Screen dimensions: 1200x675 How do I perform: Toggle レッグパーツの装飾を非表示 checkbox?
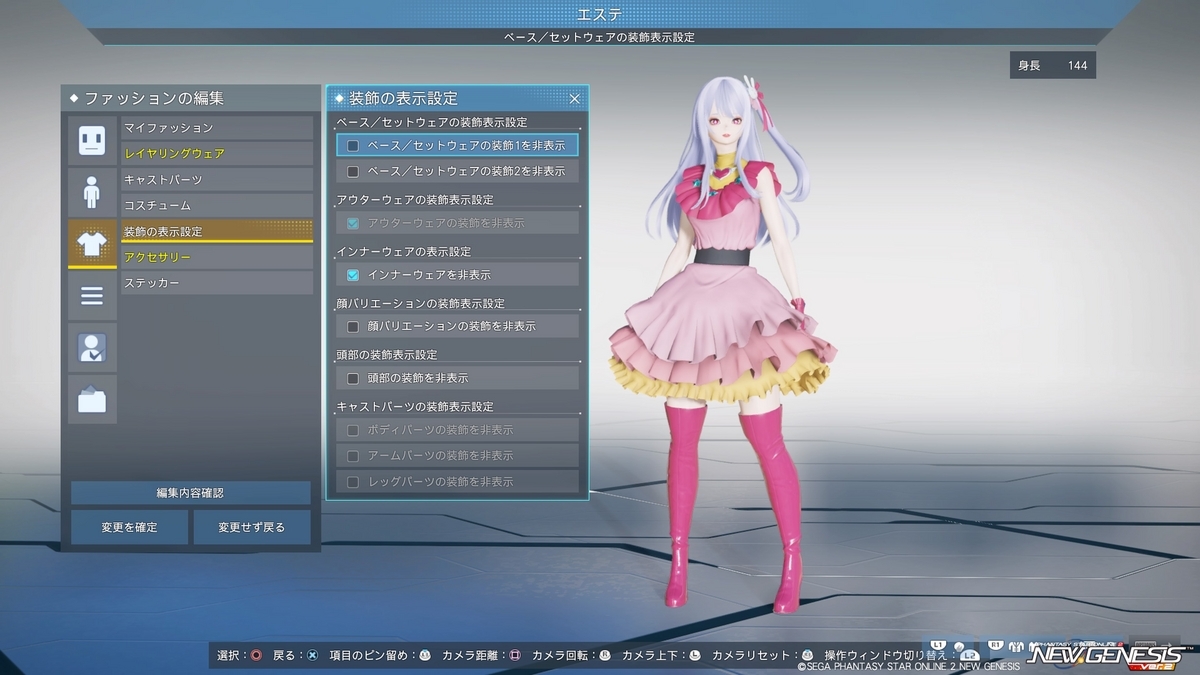point(352,482)
